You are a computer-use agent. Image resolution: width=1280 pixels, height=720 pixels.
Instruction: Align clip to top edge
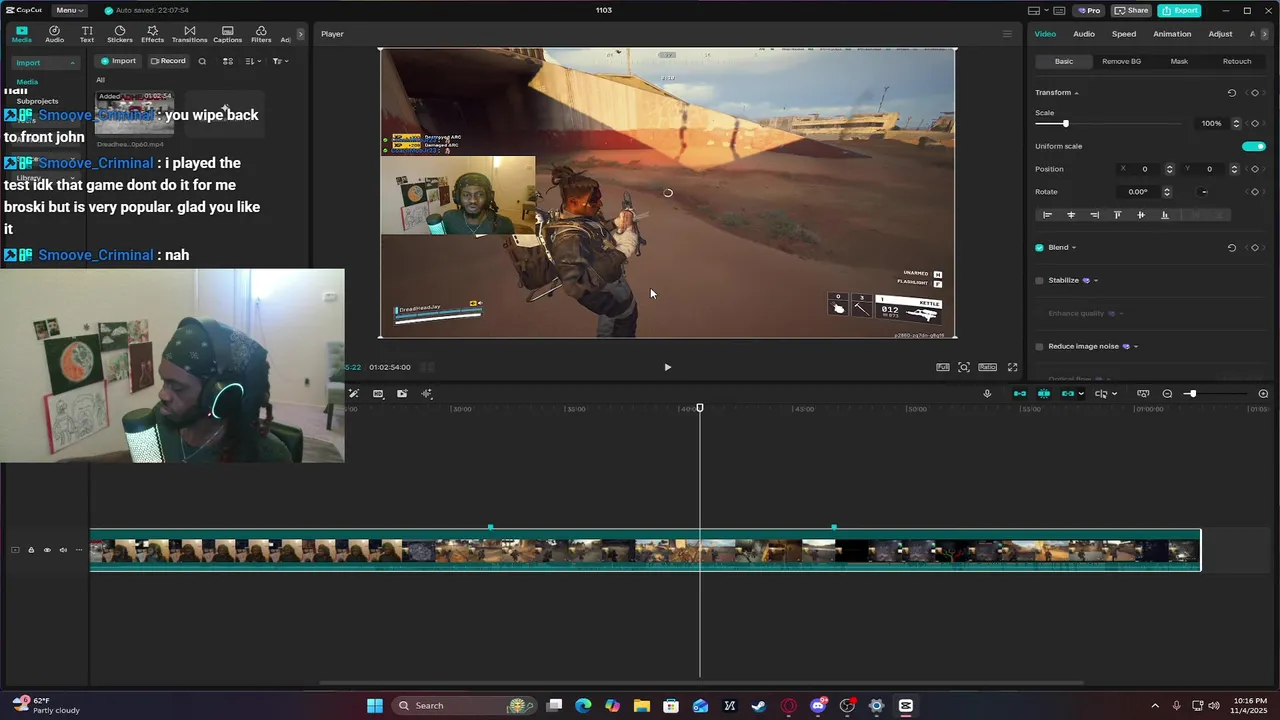[x=1117, y=215]
